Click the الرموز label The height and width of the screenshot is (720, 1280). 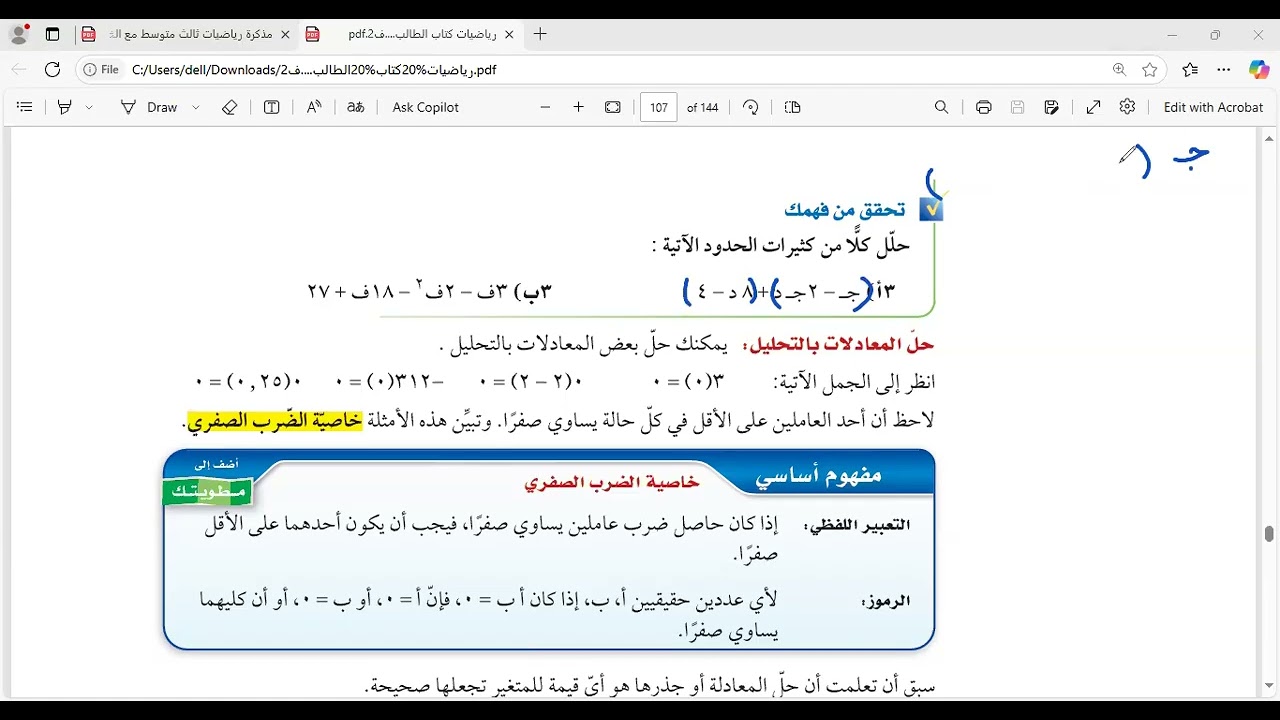pyautogui.click(x=886, y=600)
